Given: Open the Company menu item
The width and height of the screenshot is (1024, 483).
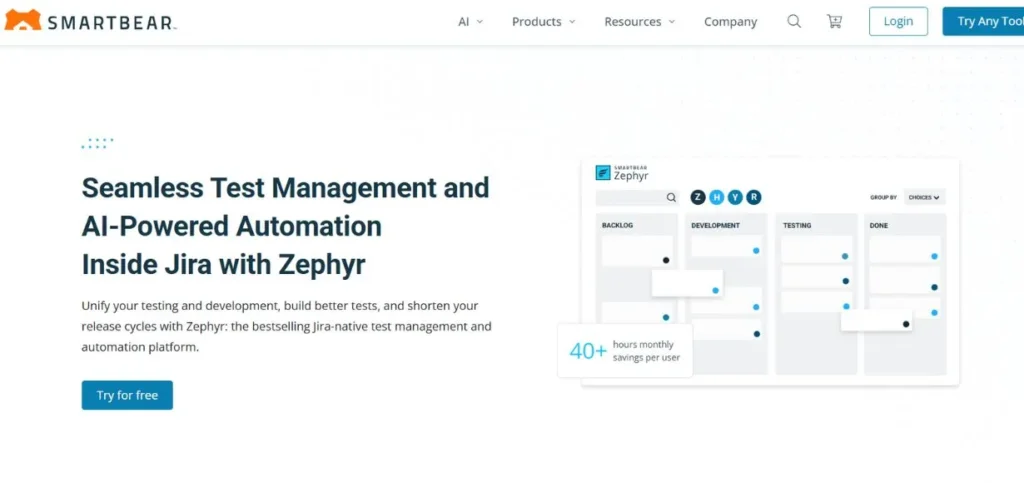Looking at the screenshot, I should click(x=730, y=22).
